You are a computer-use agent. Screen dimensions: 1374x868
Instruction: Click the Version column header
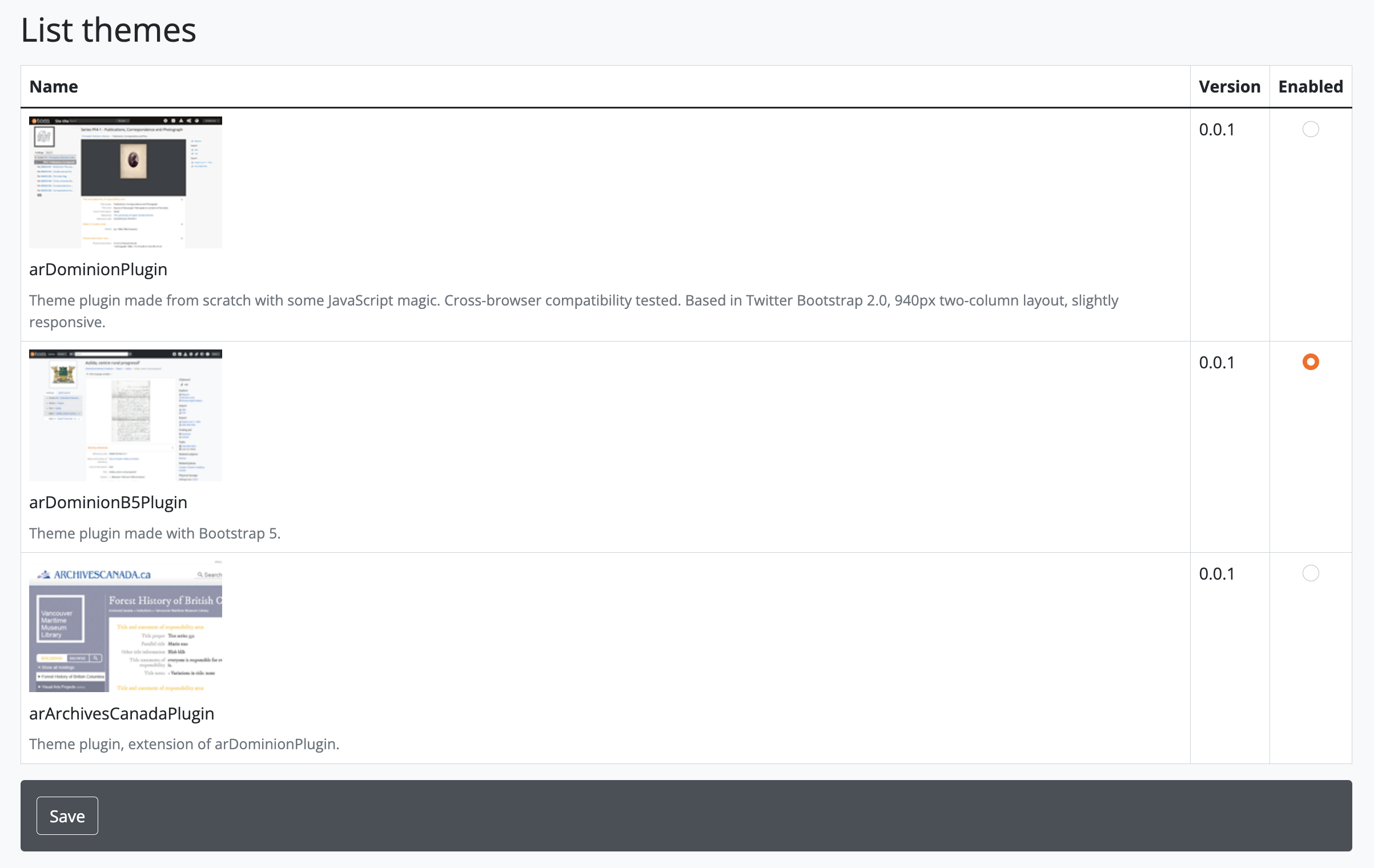1229,87
